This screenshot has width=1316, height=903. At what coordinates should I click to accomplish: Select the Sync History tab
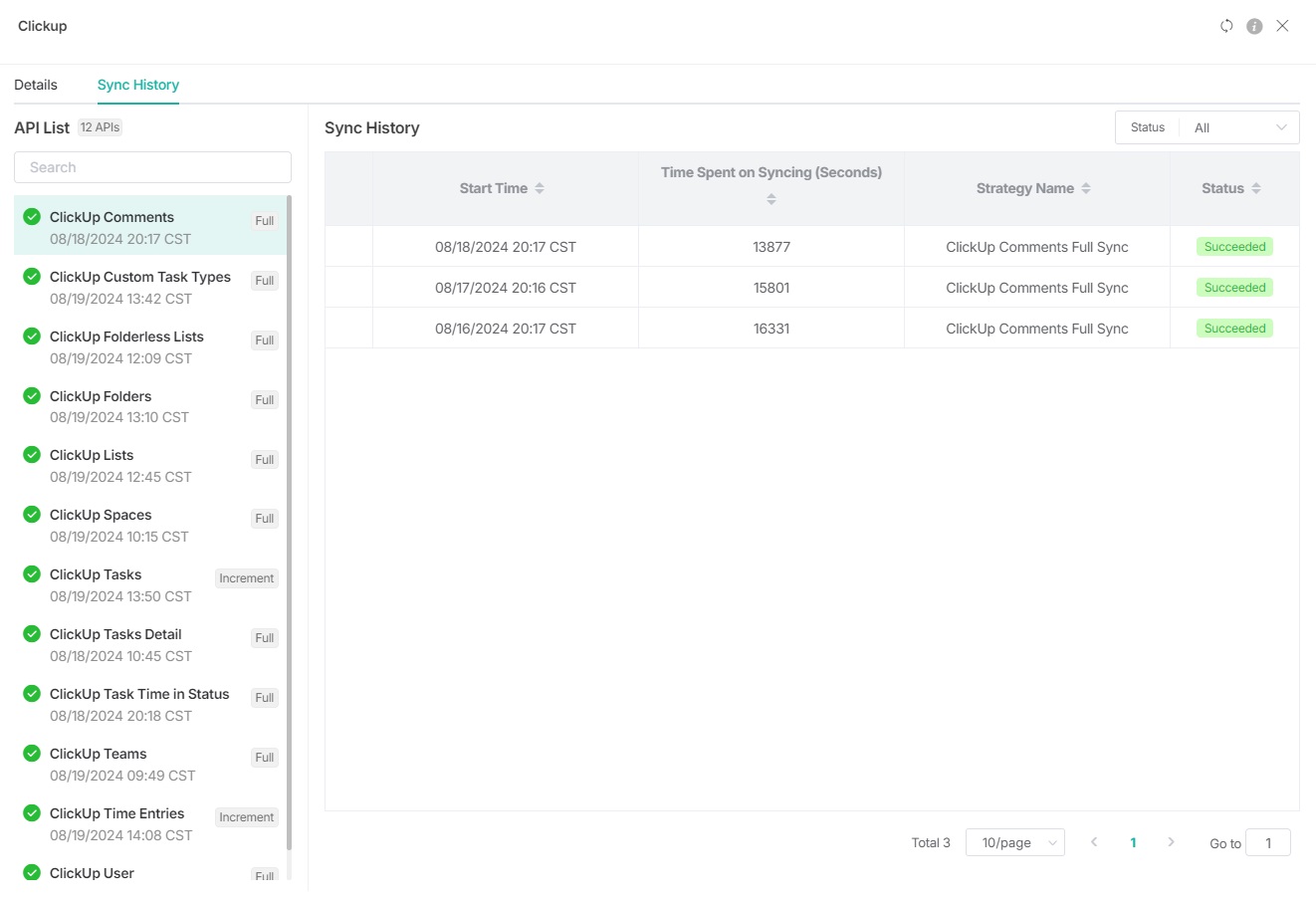[x=138, y=85]
